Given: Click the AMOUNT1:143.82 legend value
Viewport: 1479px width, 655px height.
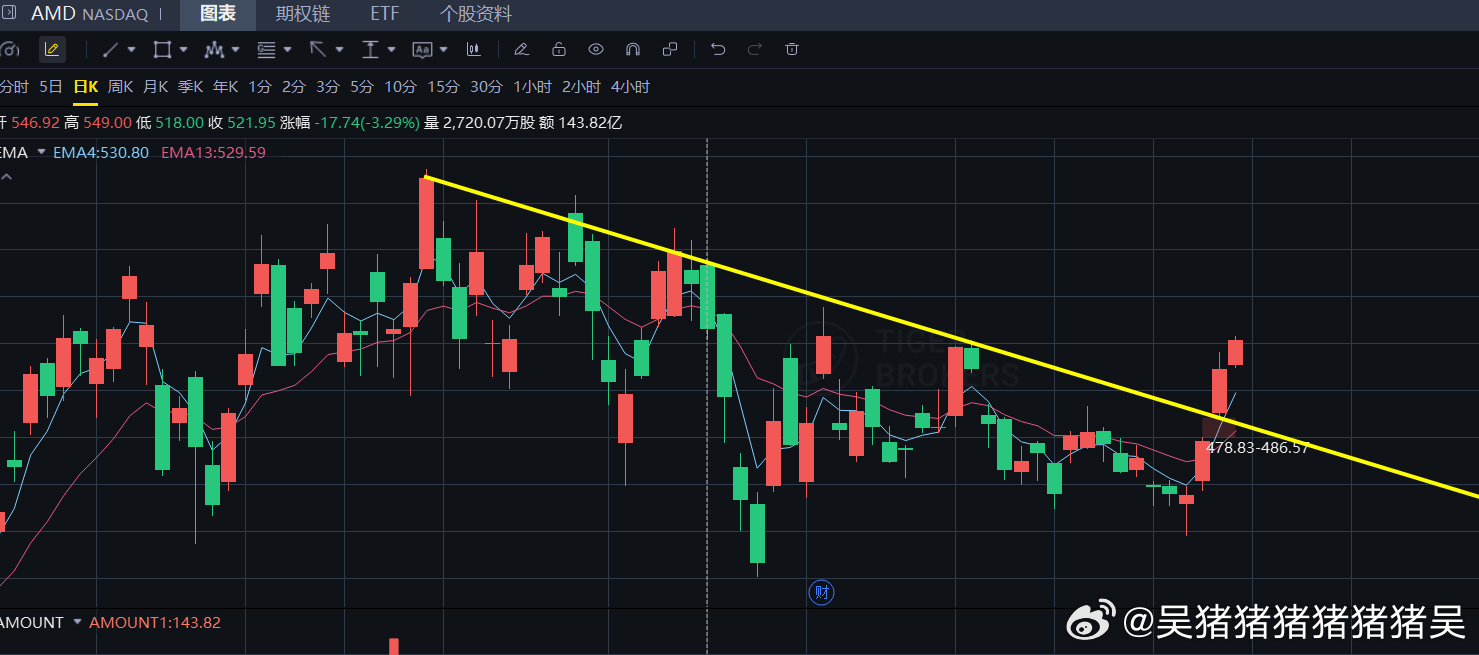Looking at the screenshot, I should (x=155, y=622).
